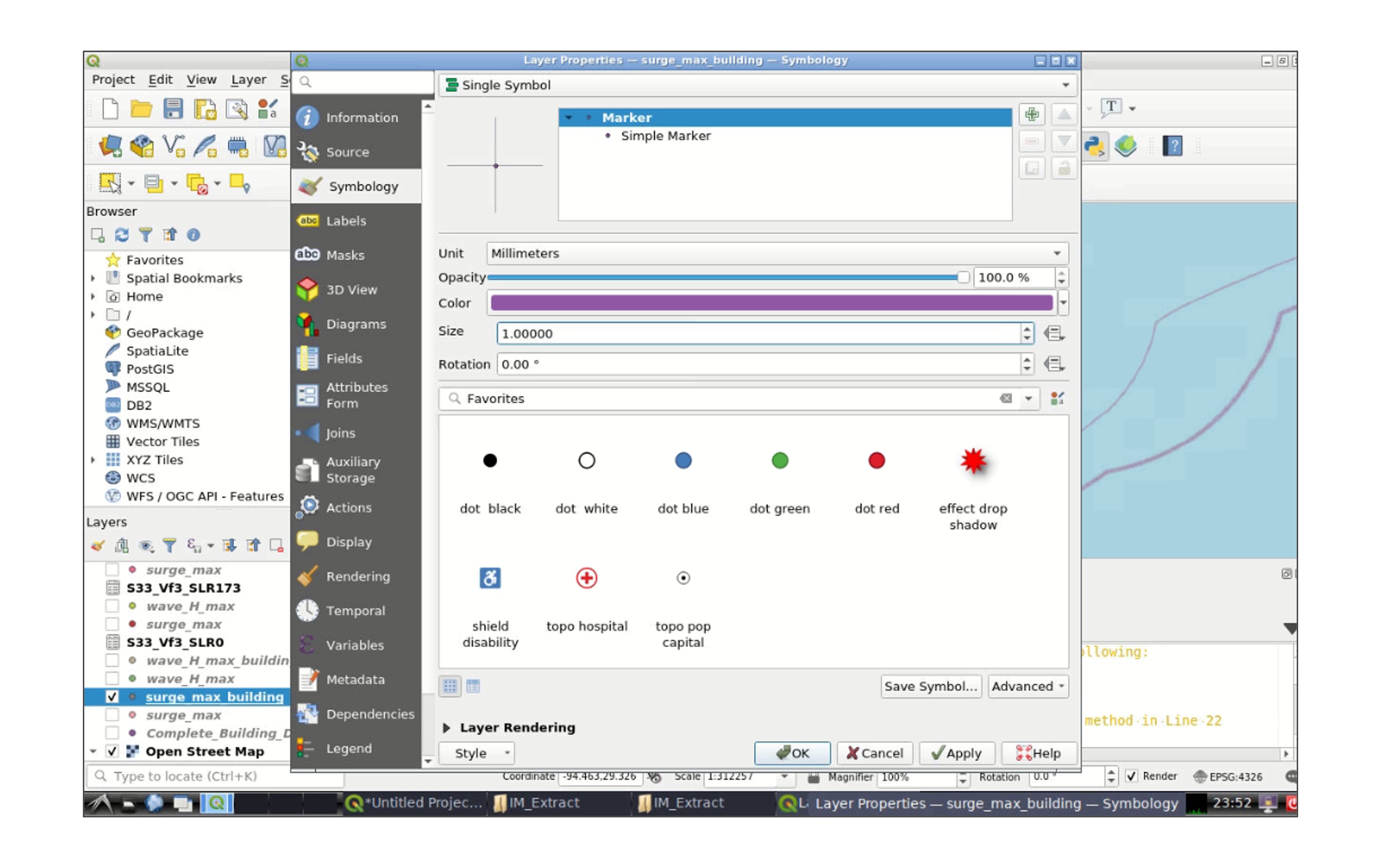Click the Save Project toolbar icon
This screenshot has width=1381, height=868.
pyautogui.click(x=173, y=109)
